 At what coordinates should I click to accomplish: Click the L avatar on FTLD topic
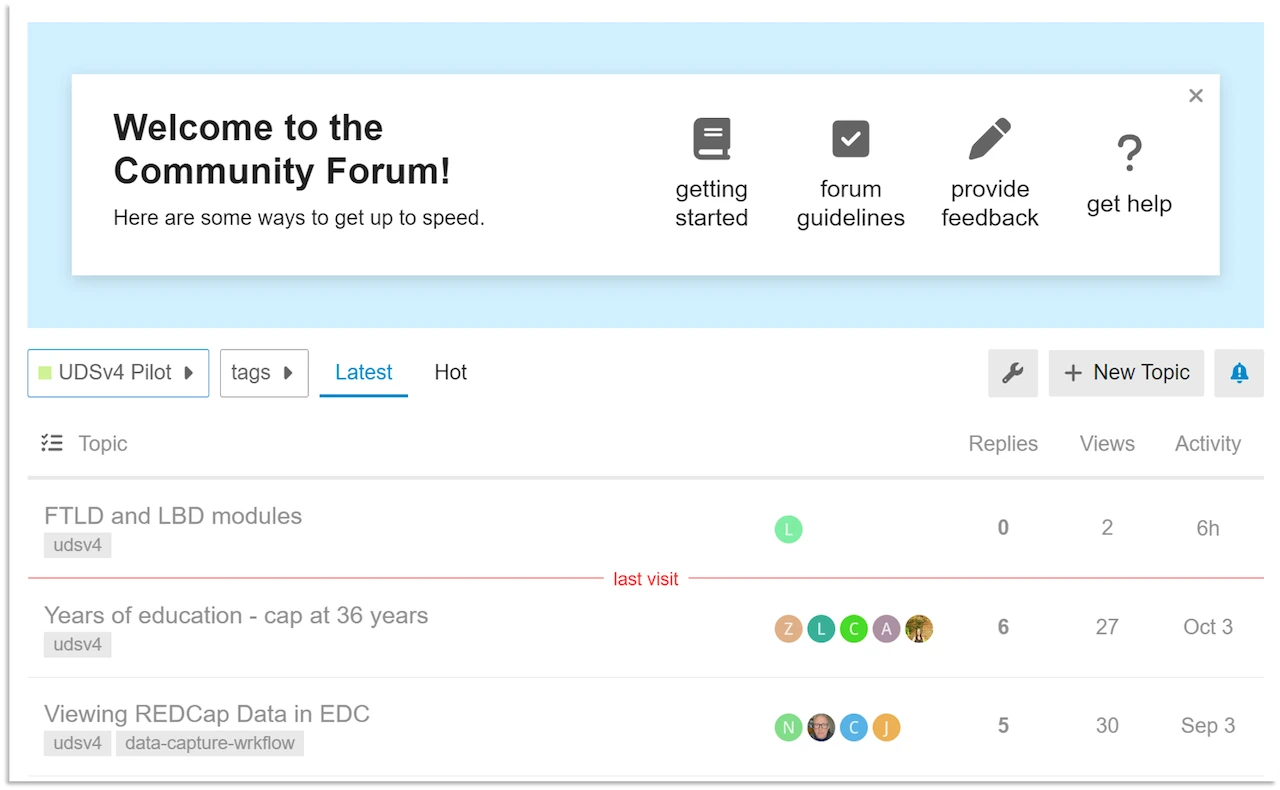pyautogui.click(x=788, y=528)
